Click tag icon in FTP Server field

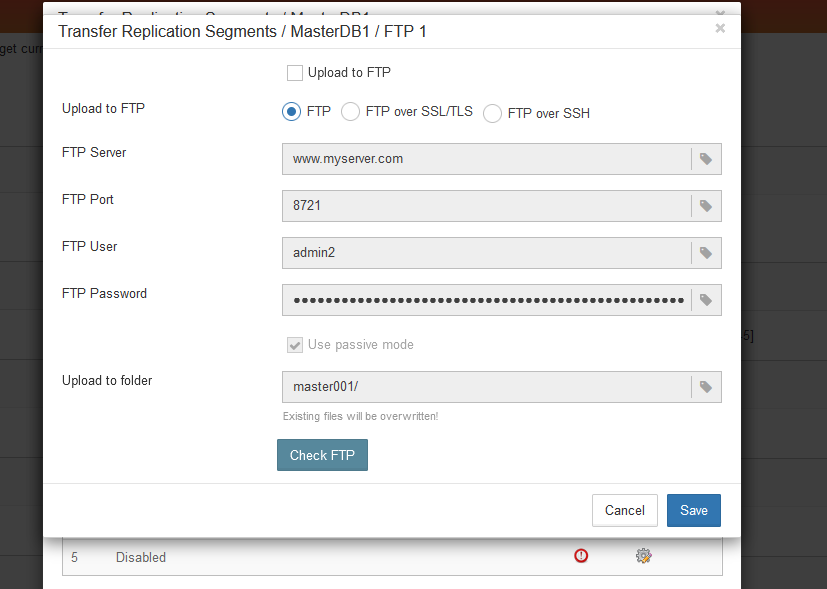point(706,159)
